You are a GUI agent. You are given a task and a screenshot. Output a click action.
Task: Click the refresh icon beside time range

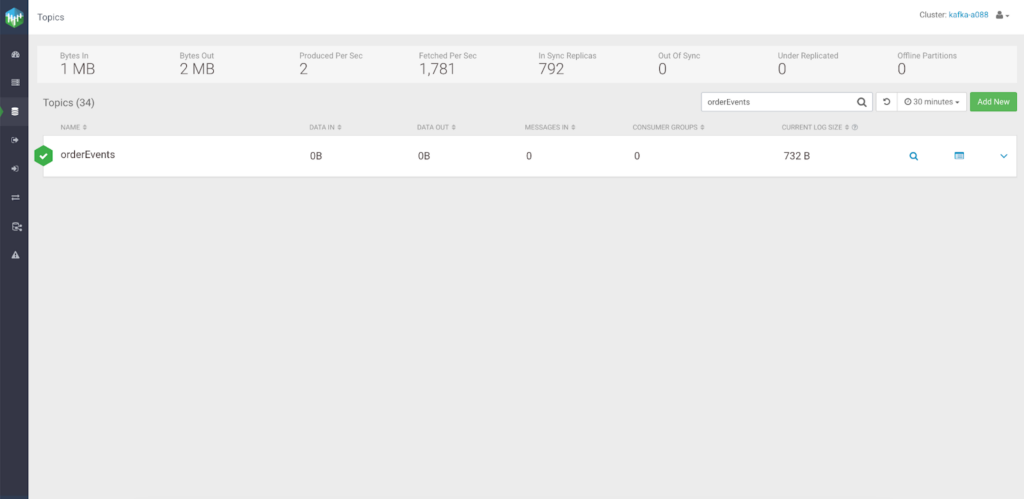point(886,102)
